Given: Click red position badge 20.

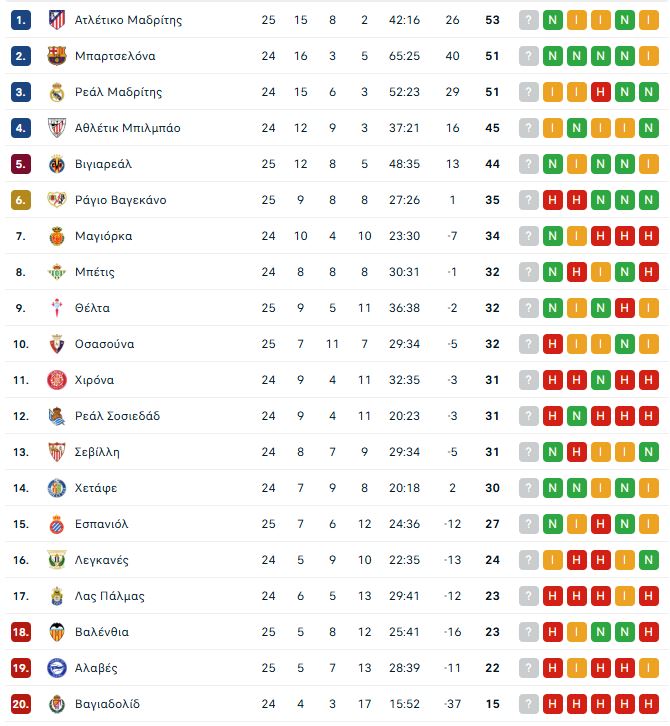Looking at the screenshot, I should (x=21, y=704).
